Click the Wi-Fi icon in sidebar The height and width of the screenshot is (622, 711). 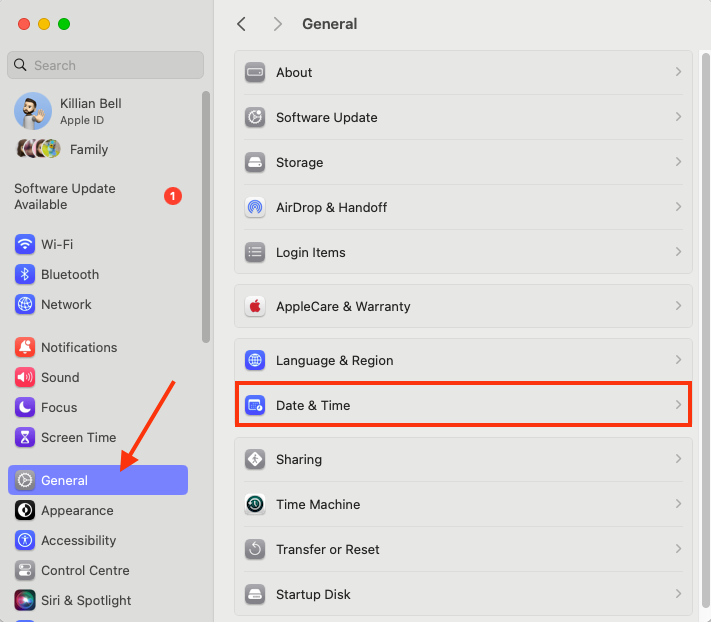coord(25,244)
